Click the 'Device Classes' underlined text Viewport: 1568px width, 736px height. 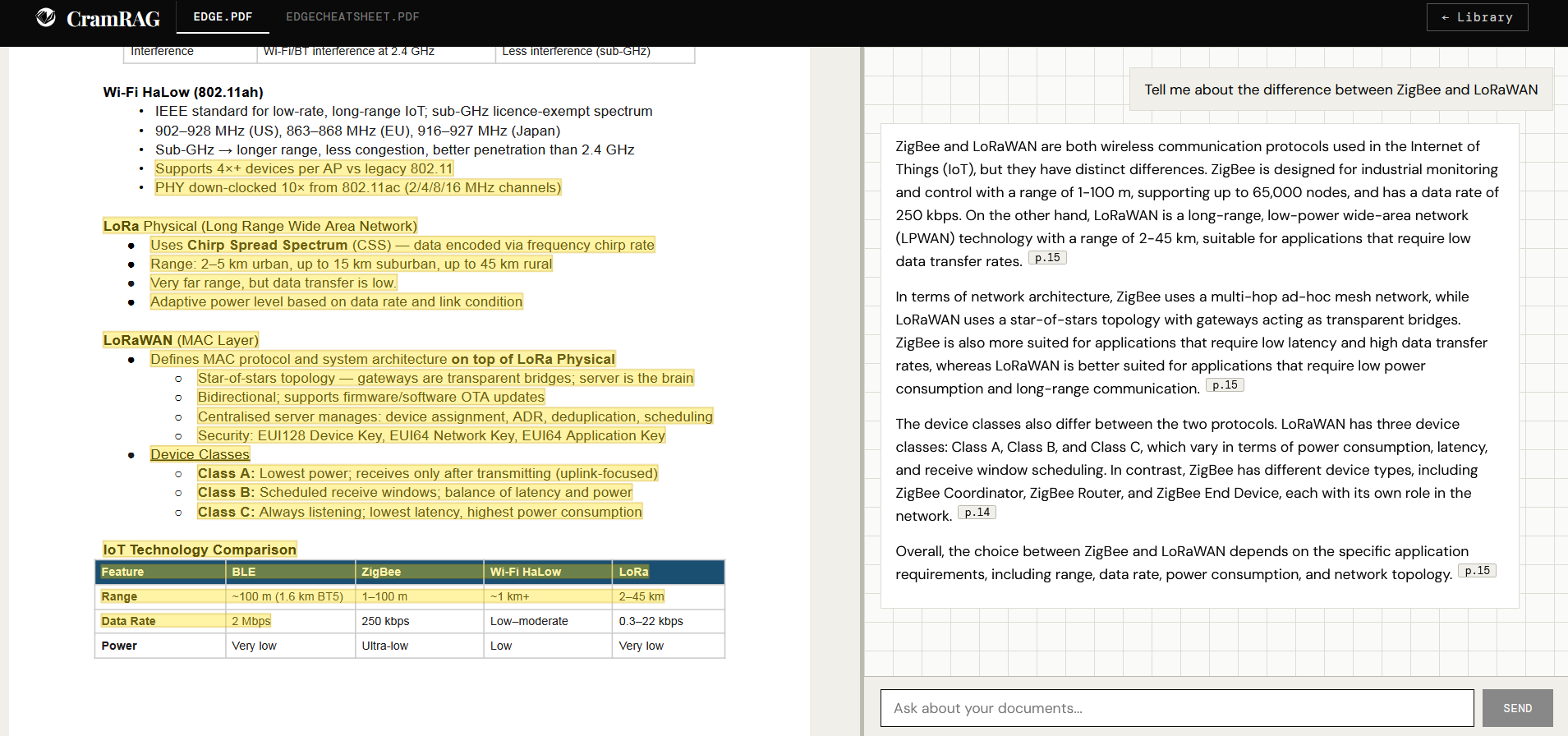[x=200, y=454]
